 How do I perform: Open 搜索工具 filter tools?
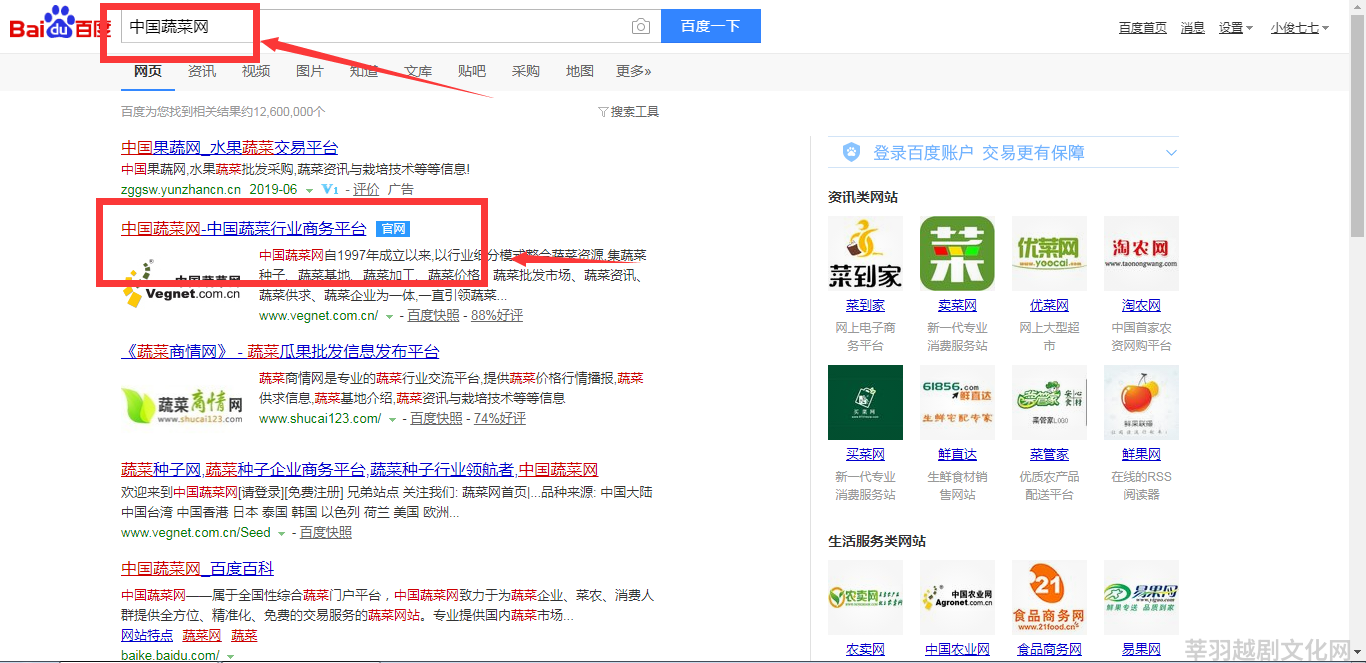[628, 112]
